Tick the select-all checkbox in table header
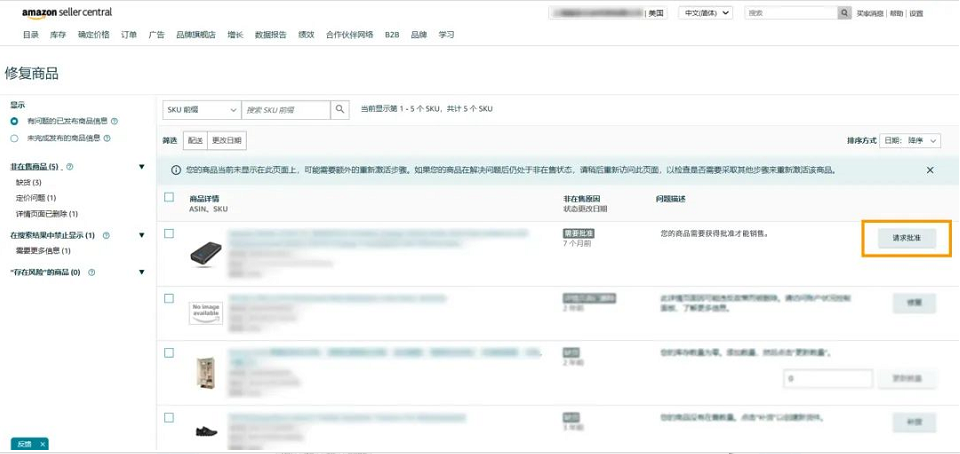The height and width of the screenshot is (454, 960). (x=169, y=198)
